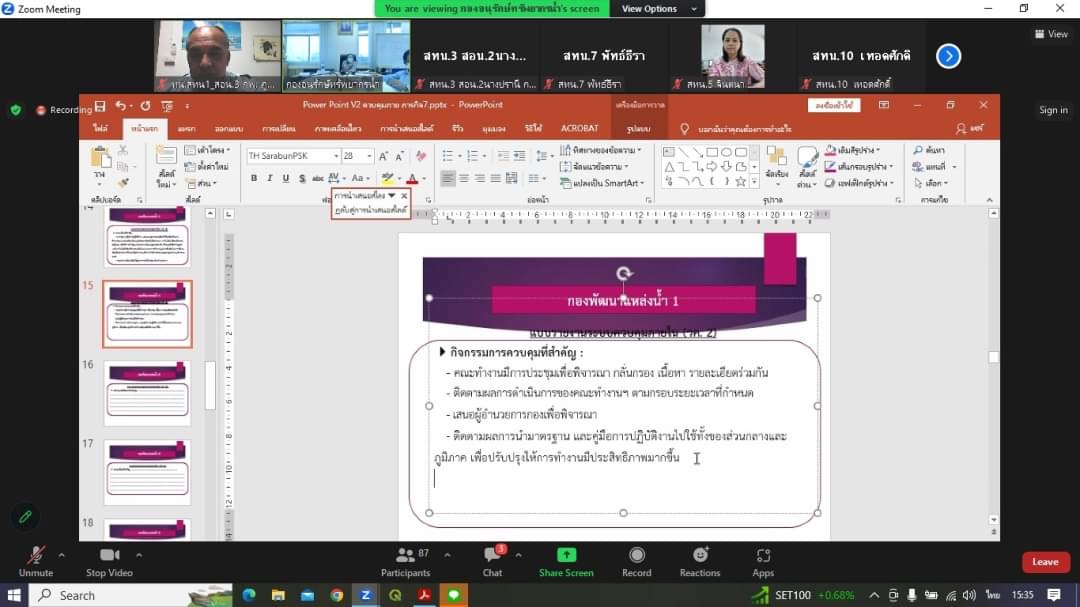The image size is (1080, 607).
Task: Increase font size with larger A
Action: point(383,156)
